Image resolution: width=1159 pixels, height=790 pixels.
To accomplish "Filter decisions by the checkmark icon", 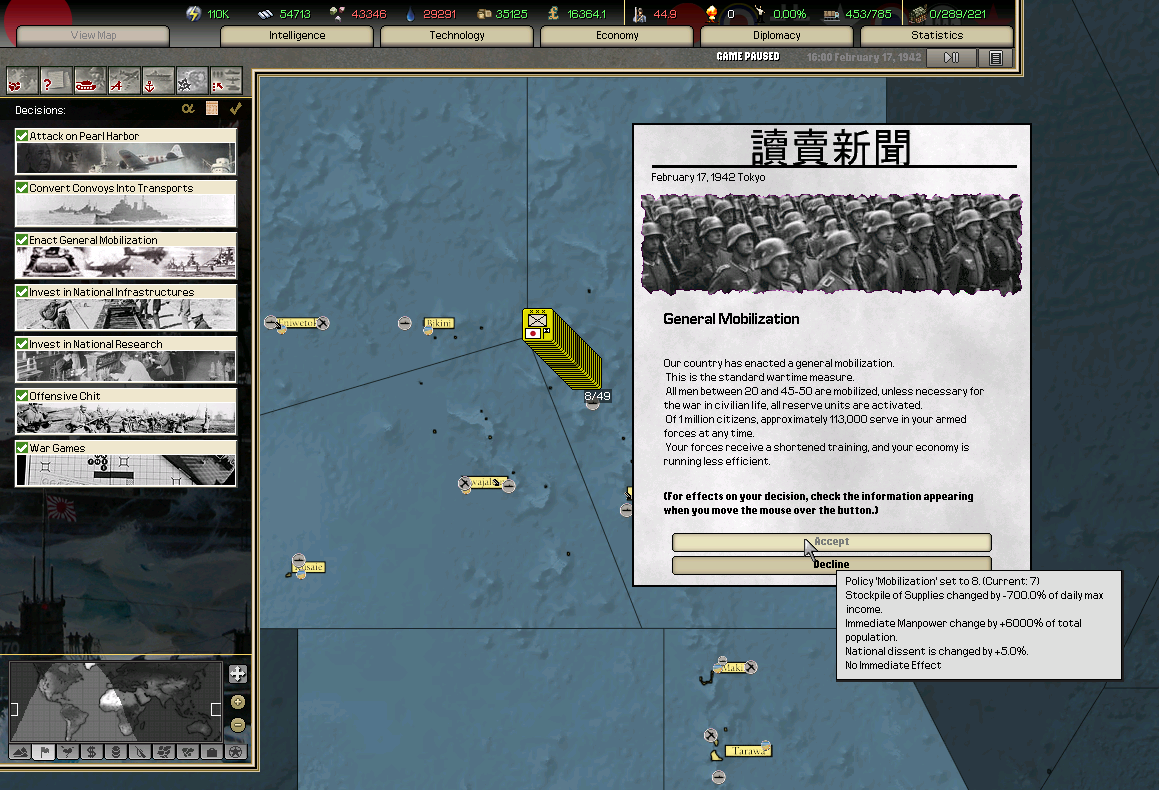I will 235,109.
